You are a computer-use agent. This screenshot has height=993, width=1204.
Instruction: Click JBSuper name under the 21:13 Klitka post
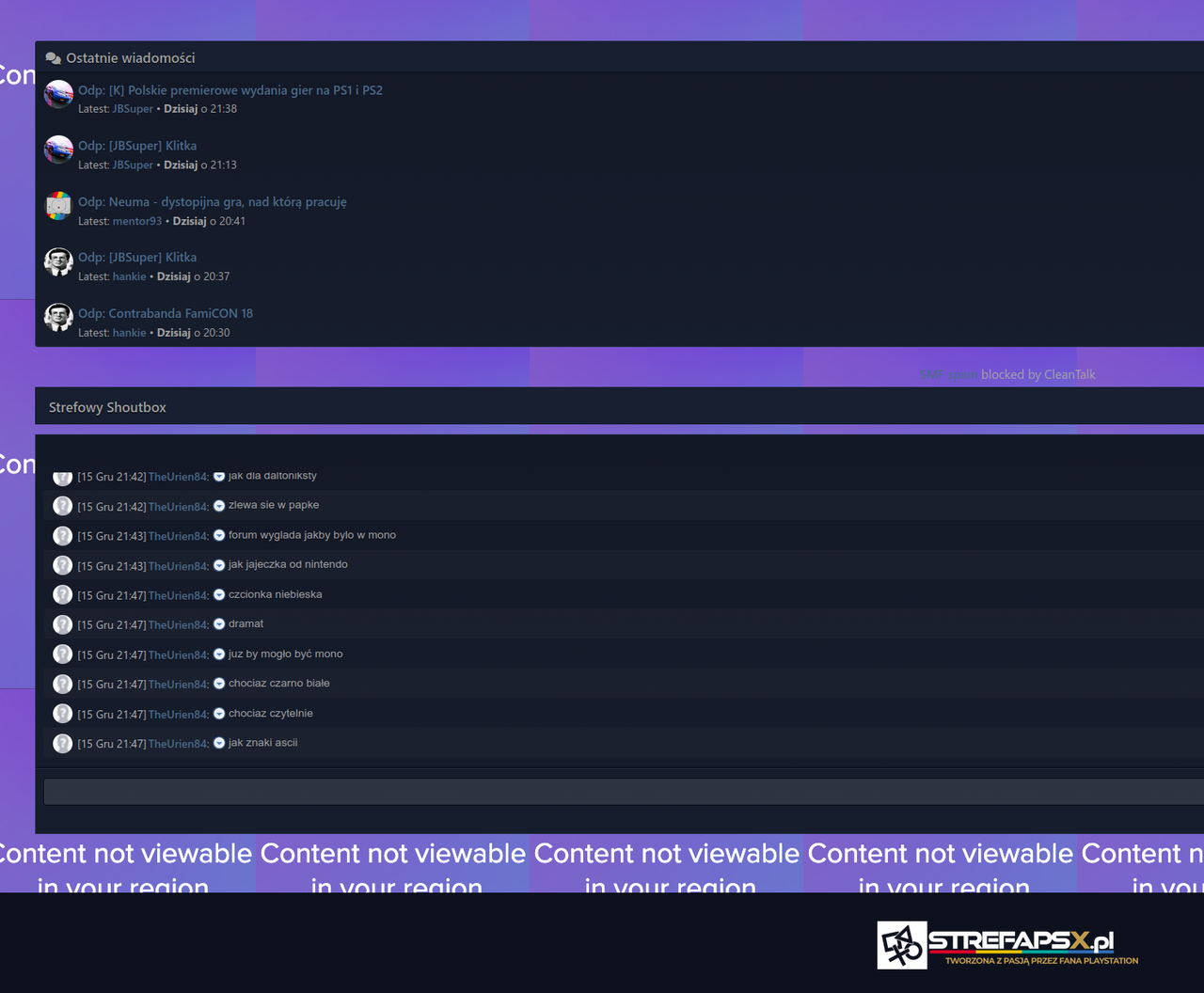[133, 165]
